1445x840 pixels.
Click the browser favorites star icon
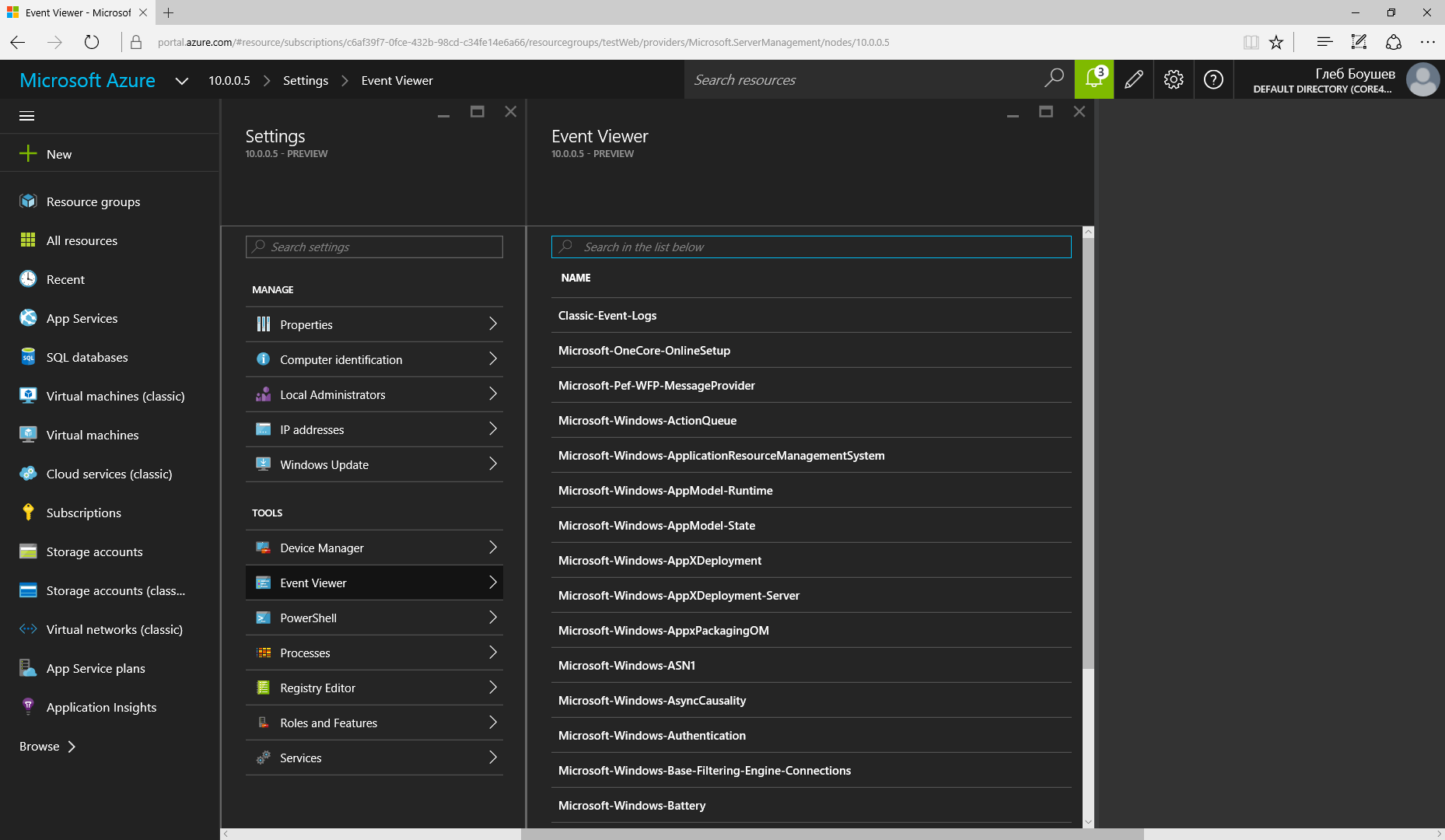tap(1276, 42)
